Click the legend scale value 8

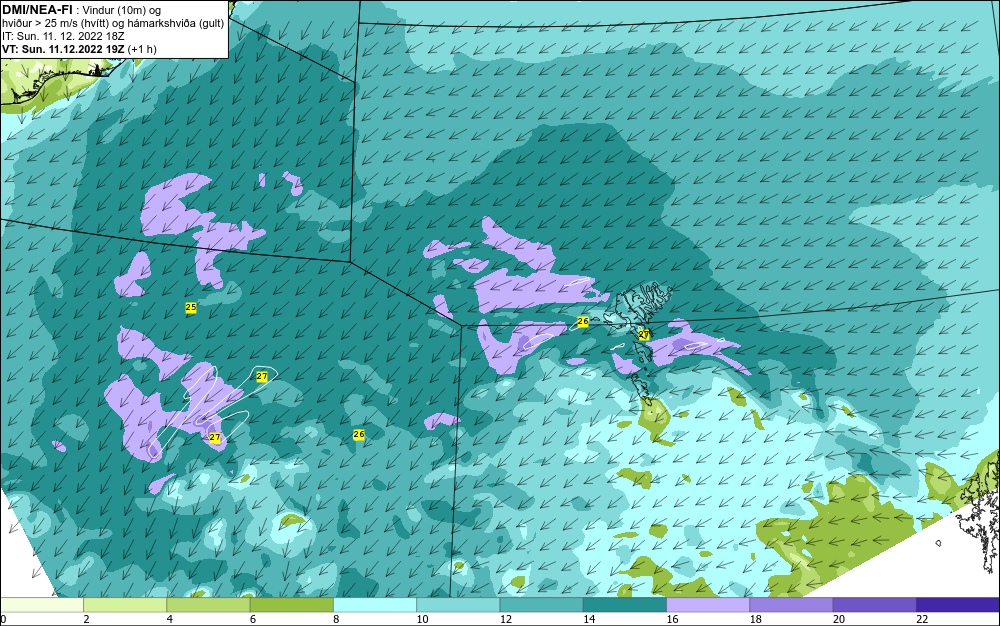pos(336,619)
